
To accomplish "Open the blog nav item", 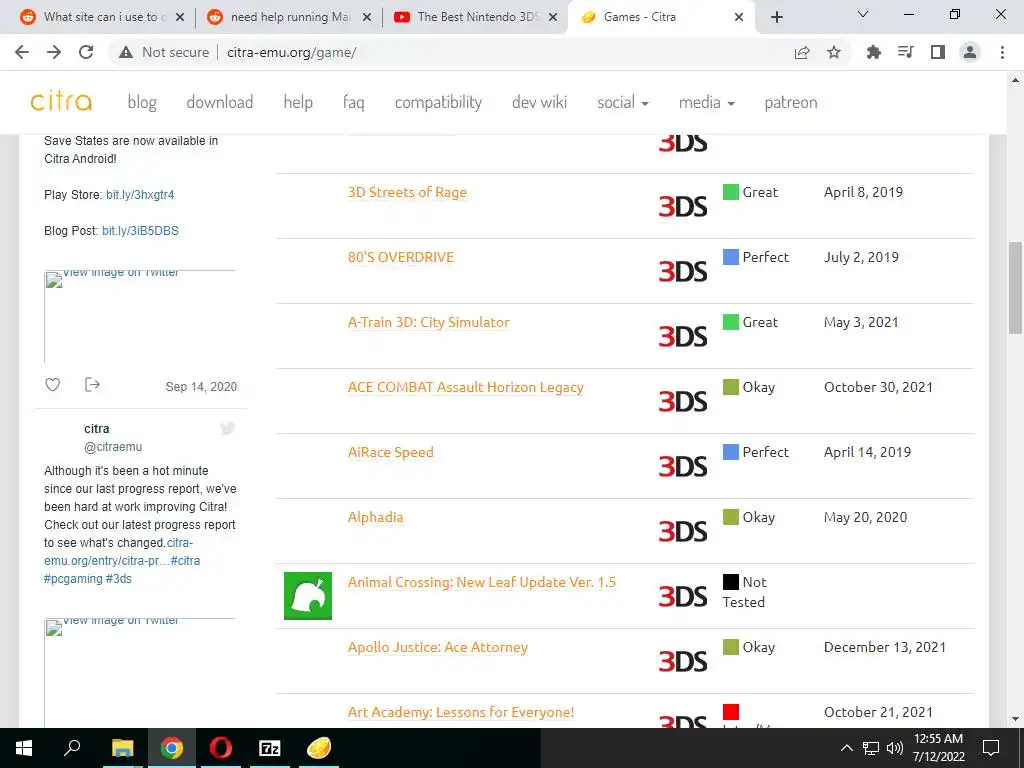I will tap(142, 103).
